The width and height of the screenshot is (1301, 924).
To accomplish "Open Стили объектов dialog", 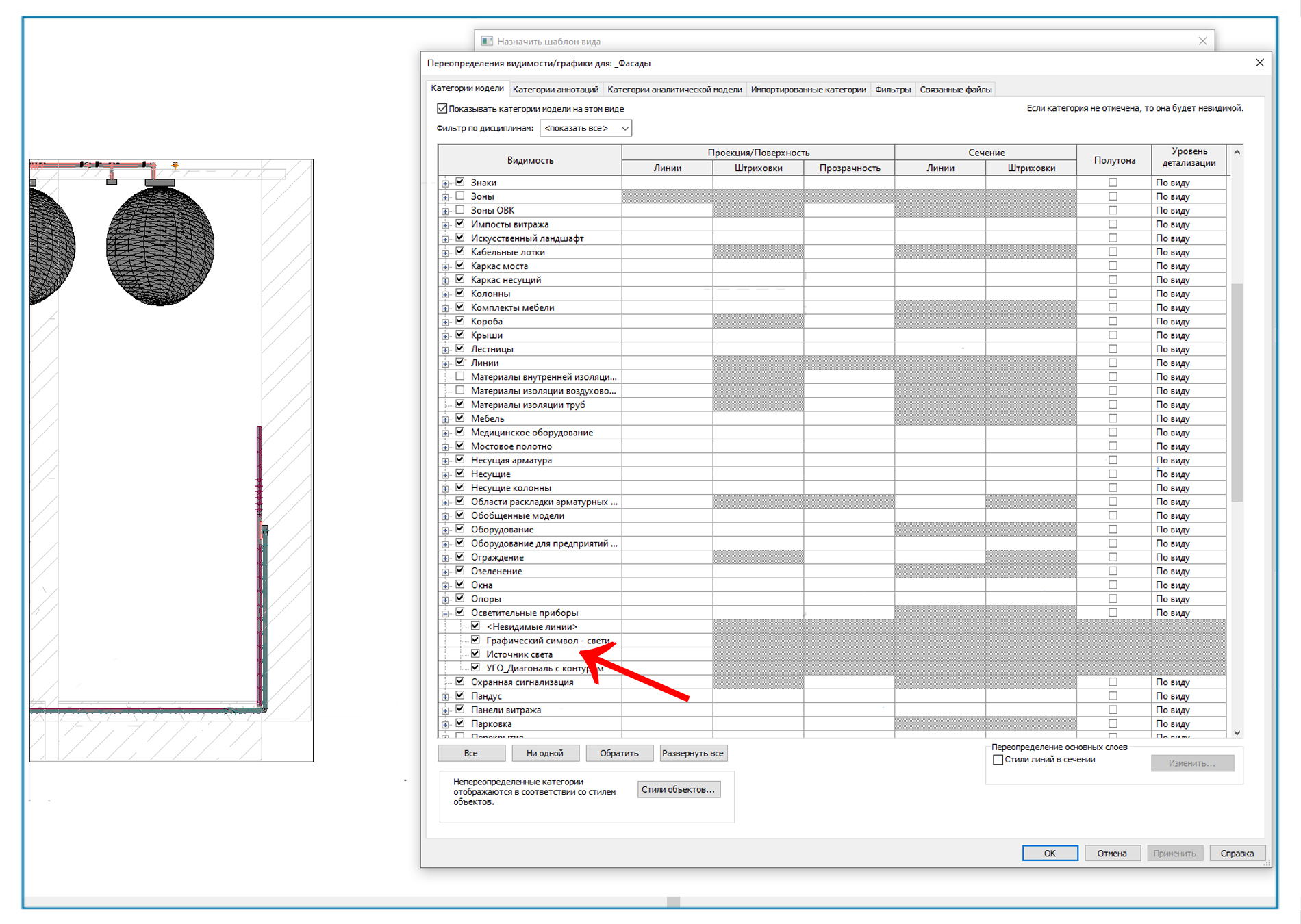I will click(x=678, y=789).
